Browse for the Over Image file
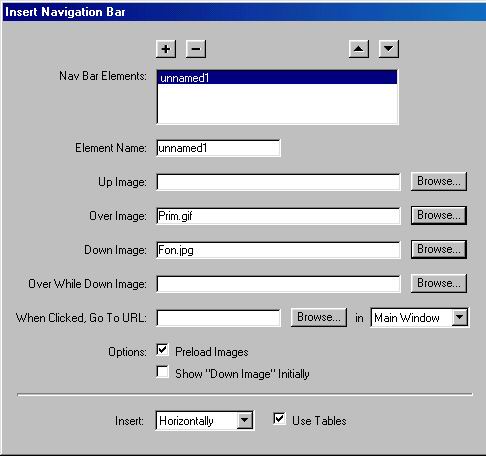 click(x=439, y=215)
